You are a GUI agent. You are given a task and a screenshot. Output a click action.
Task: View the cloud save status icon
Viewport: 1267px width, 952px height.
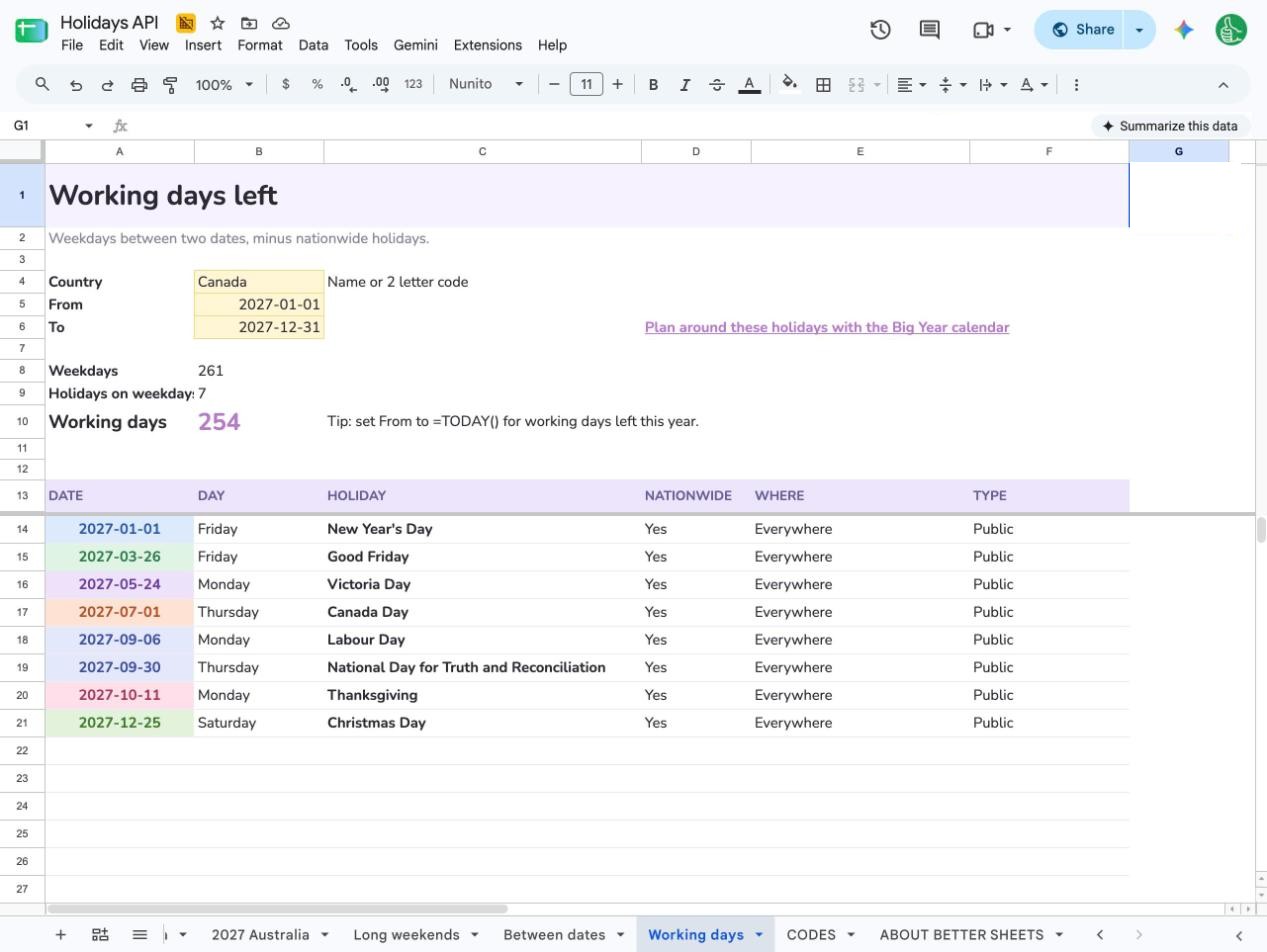click(281, 23)
